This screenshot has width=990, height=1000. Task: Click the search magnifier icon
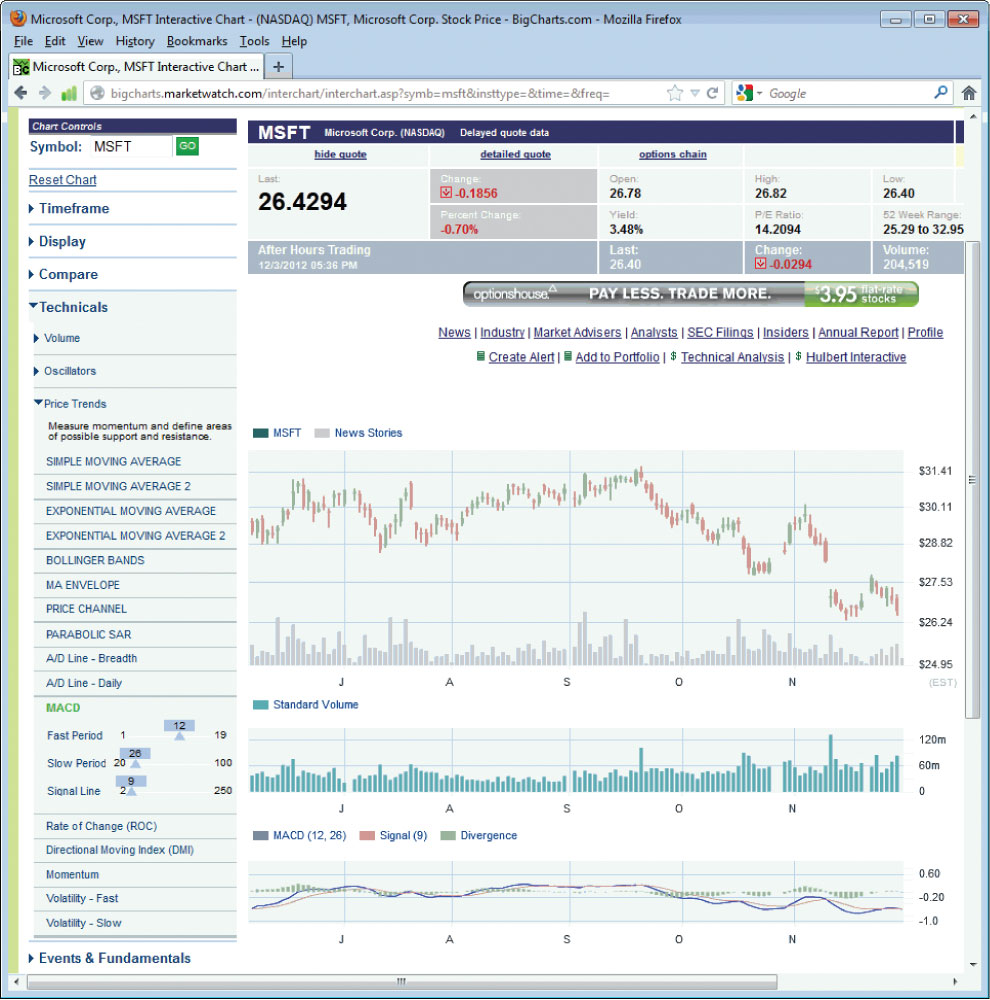tap(940, 92)
